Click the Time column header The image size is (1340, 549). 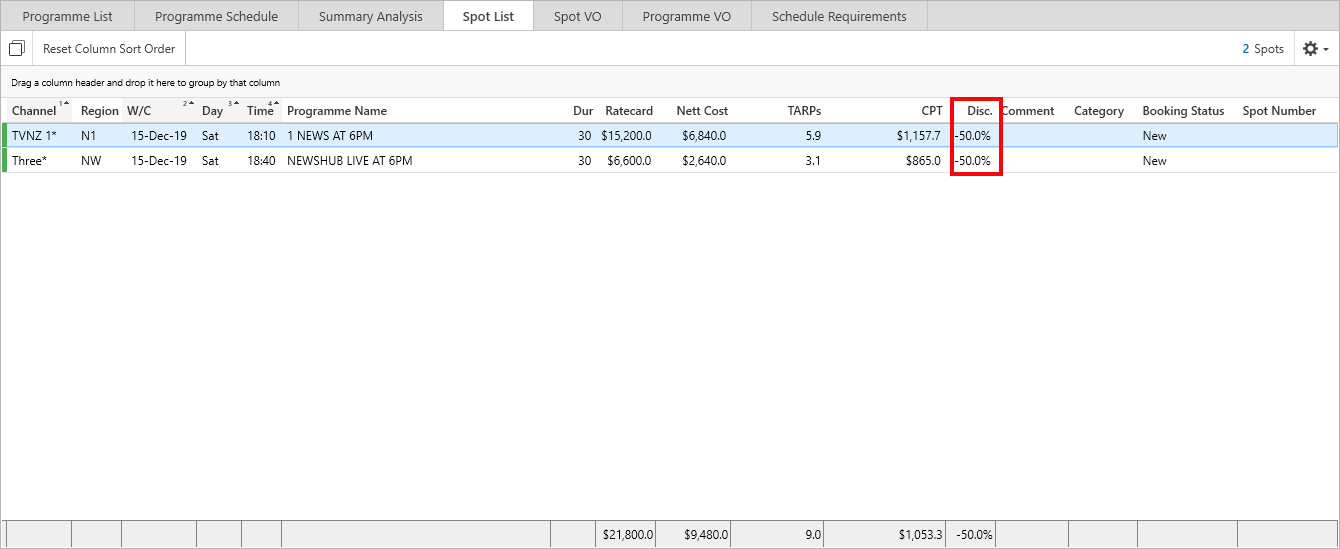(x=262, y=111)
